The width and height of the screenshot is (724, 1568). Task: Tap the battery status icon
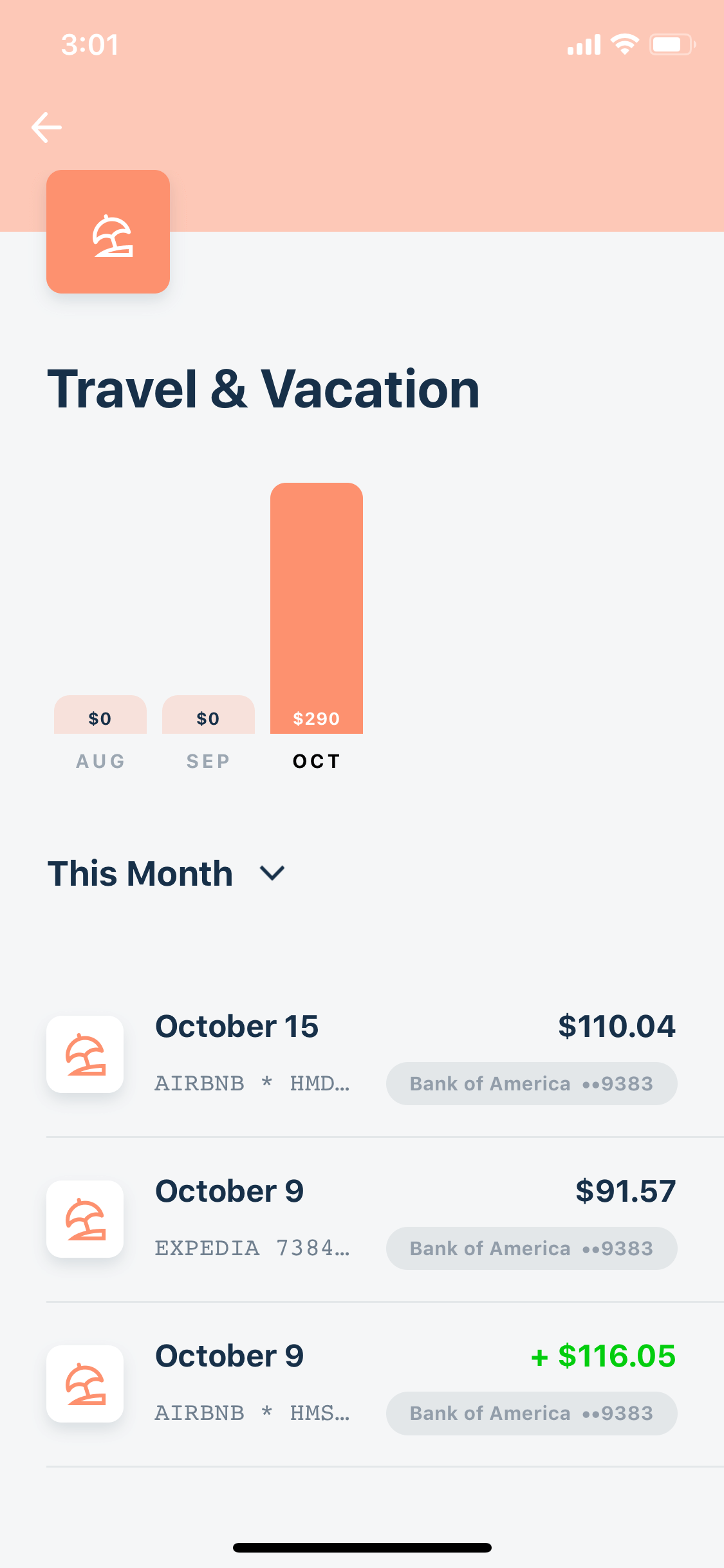(673, 44)
